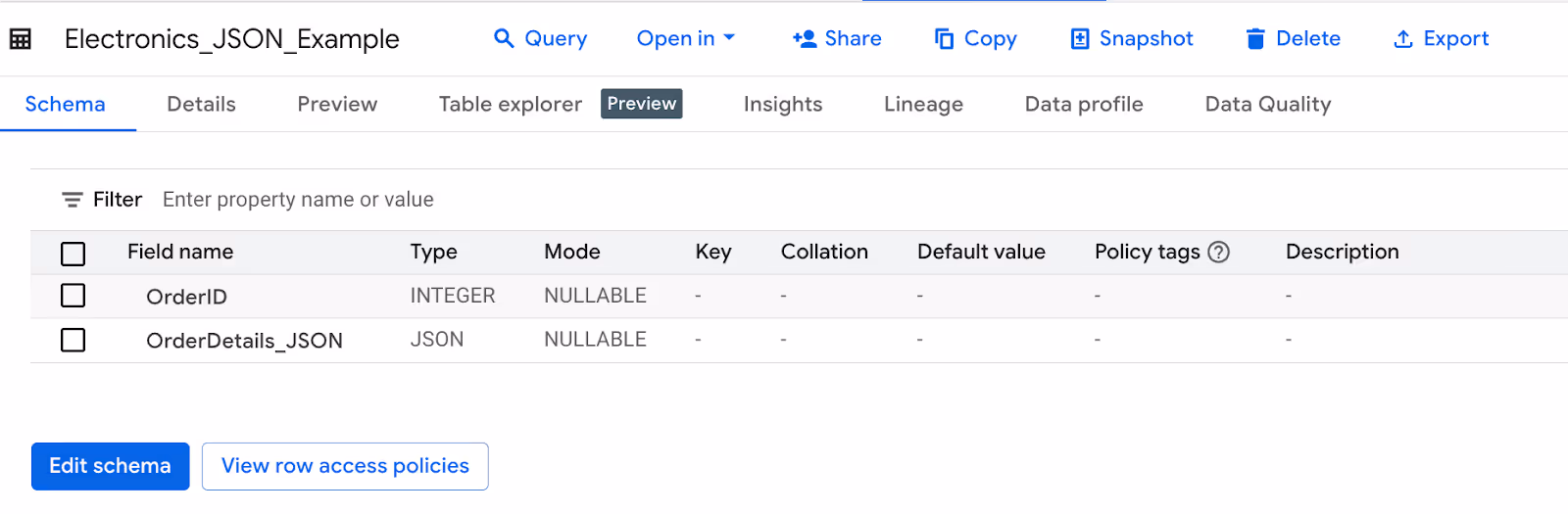Click View row access policies

point(345,466)
